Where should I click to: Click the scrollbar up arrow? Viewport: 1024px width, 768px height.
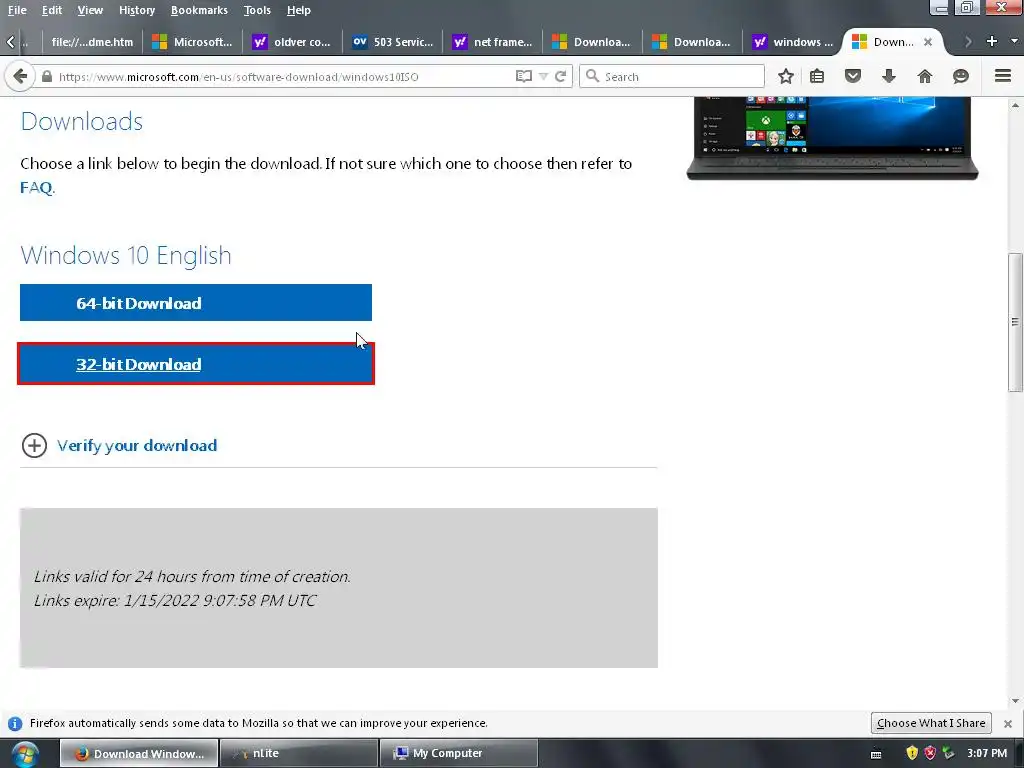1015,104
